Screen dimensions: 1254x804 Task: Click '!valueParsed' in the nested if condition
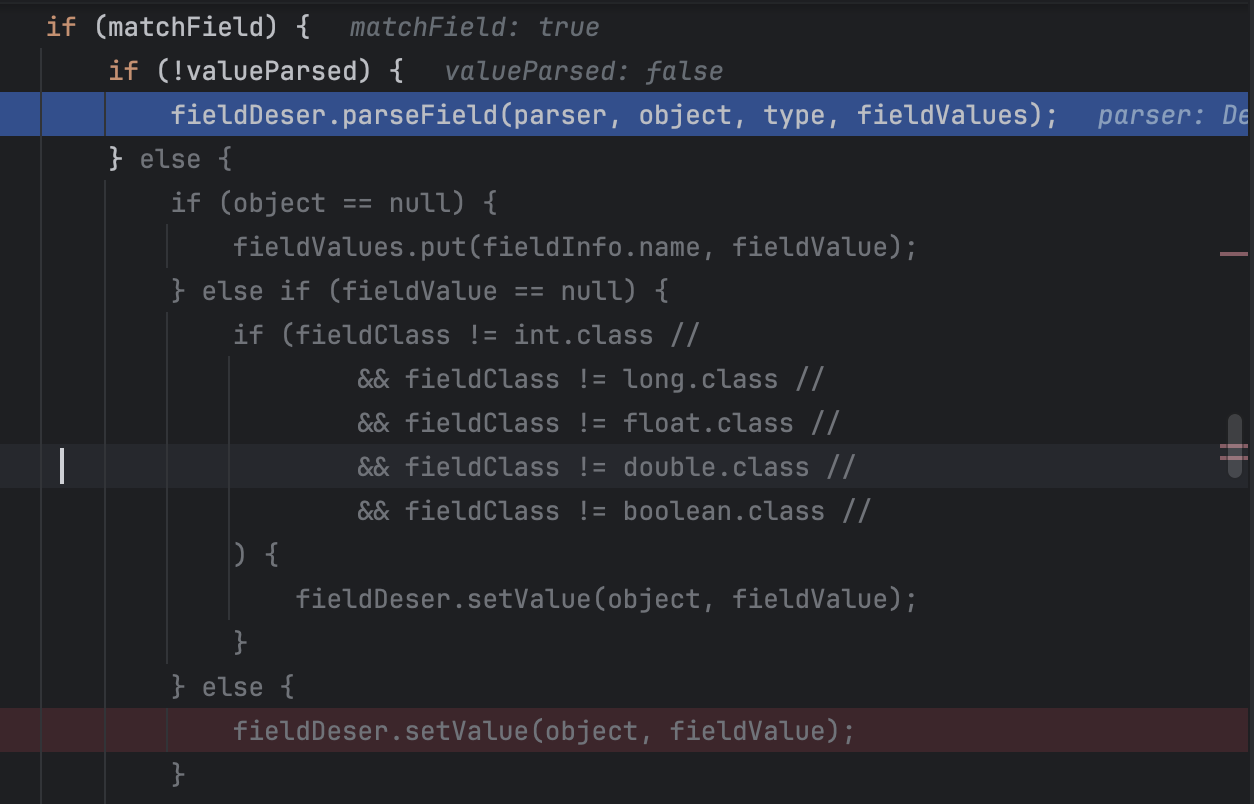[263, 71]
